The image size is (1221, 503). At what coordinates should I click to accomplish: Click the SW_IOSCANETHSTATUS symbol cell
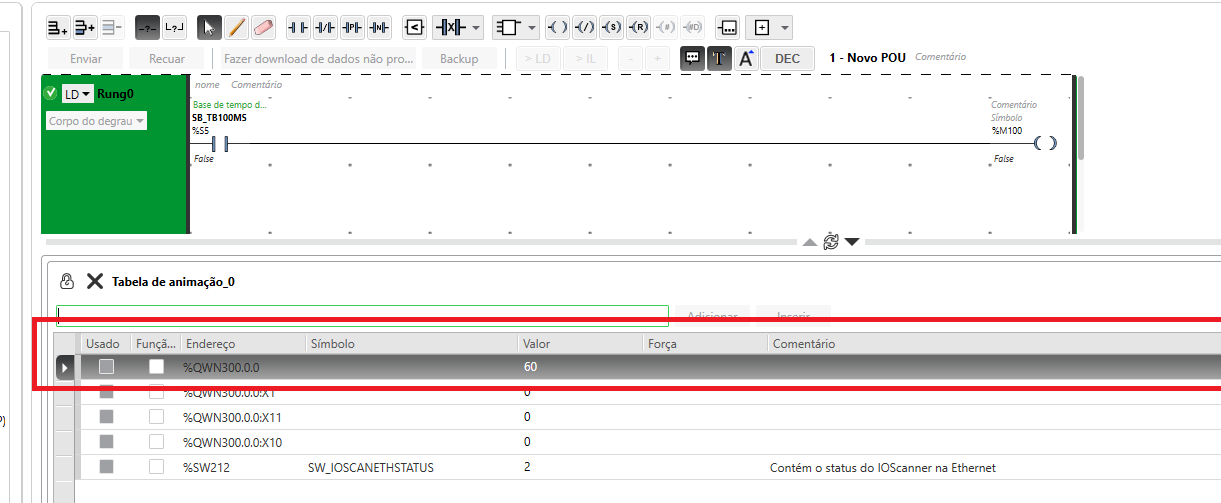(x=372, y=467)
